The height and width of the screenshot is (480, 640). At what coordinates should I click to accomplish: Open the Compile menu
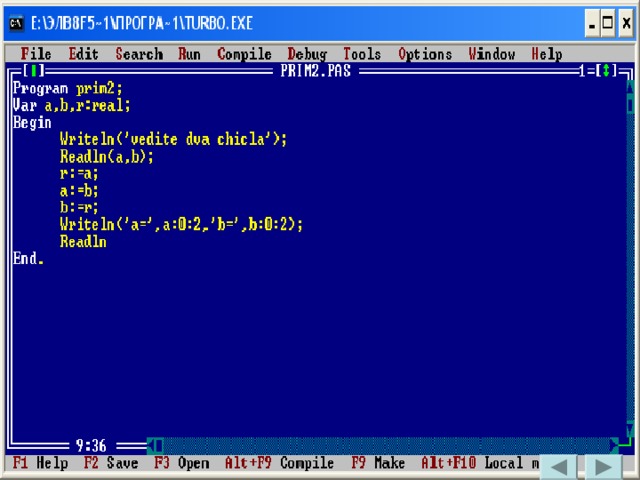(244, 54)
